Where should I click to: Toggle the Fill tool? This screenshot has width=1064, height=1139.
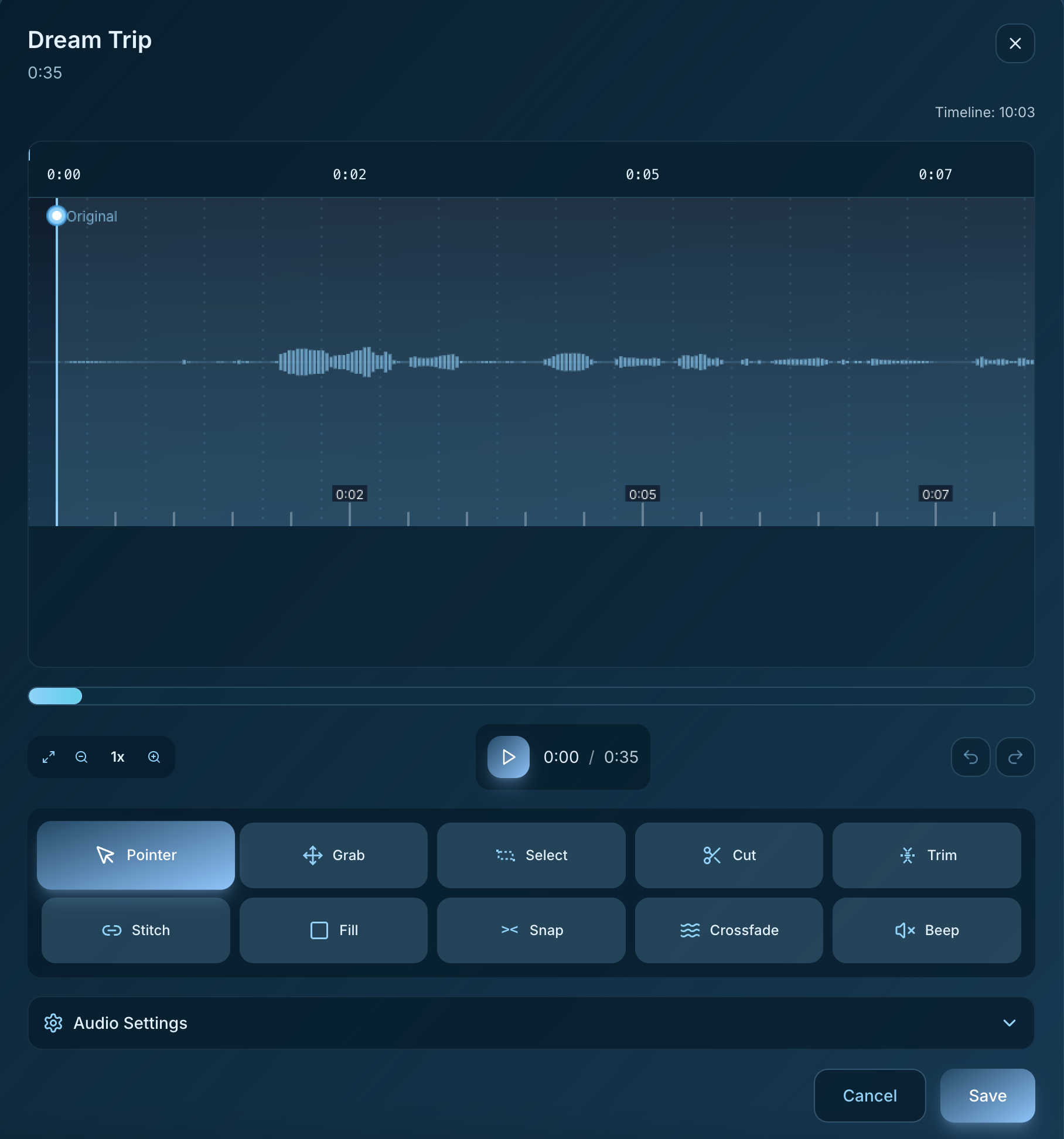pos(333,930)
